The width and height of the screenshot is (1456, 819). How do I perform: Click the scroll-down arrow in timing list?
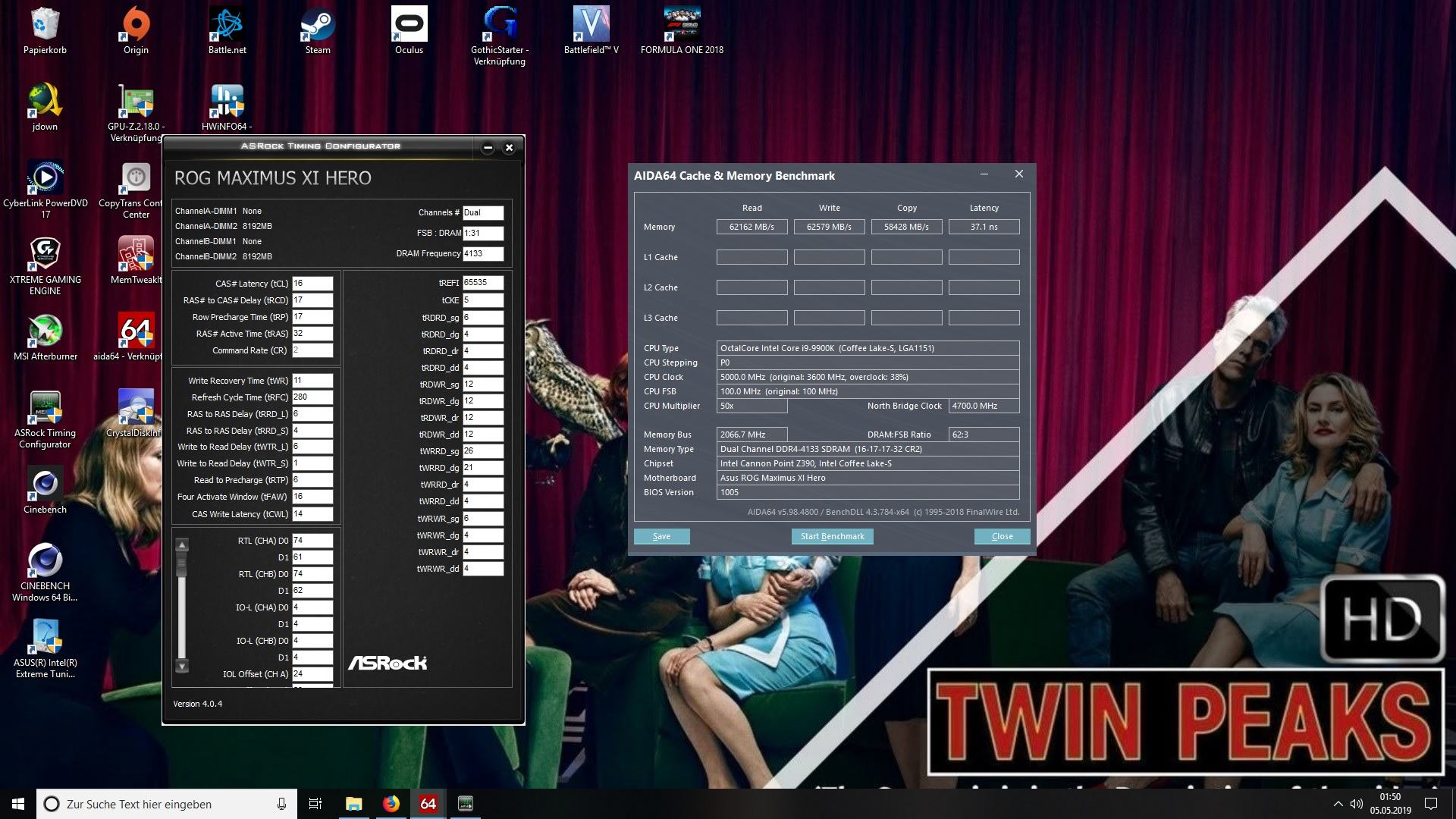tap(182, 667)
